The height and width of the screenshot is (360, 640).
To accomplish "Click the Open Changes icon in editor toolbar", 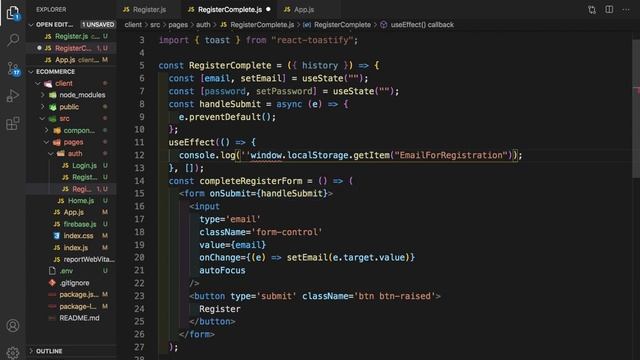I will 592,9.
